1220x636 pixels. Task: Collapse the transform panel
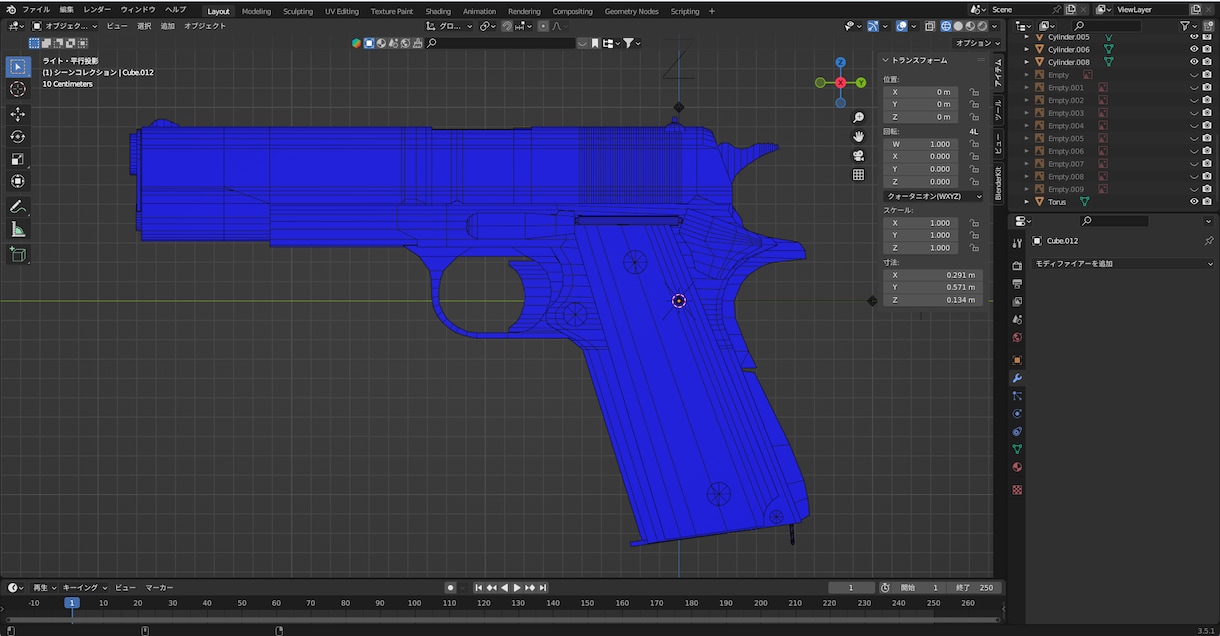tap(886, 60)
